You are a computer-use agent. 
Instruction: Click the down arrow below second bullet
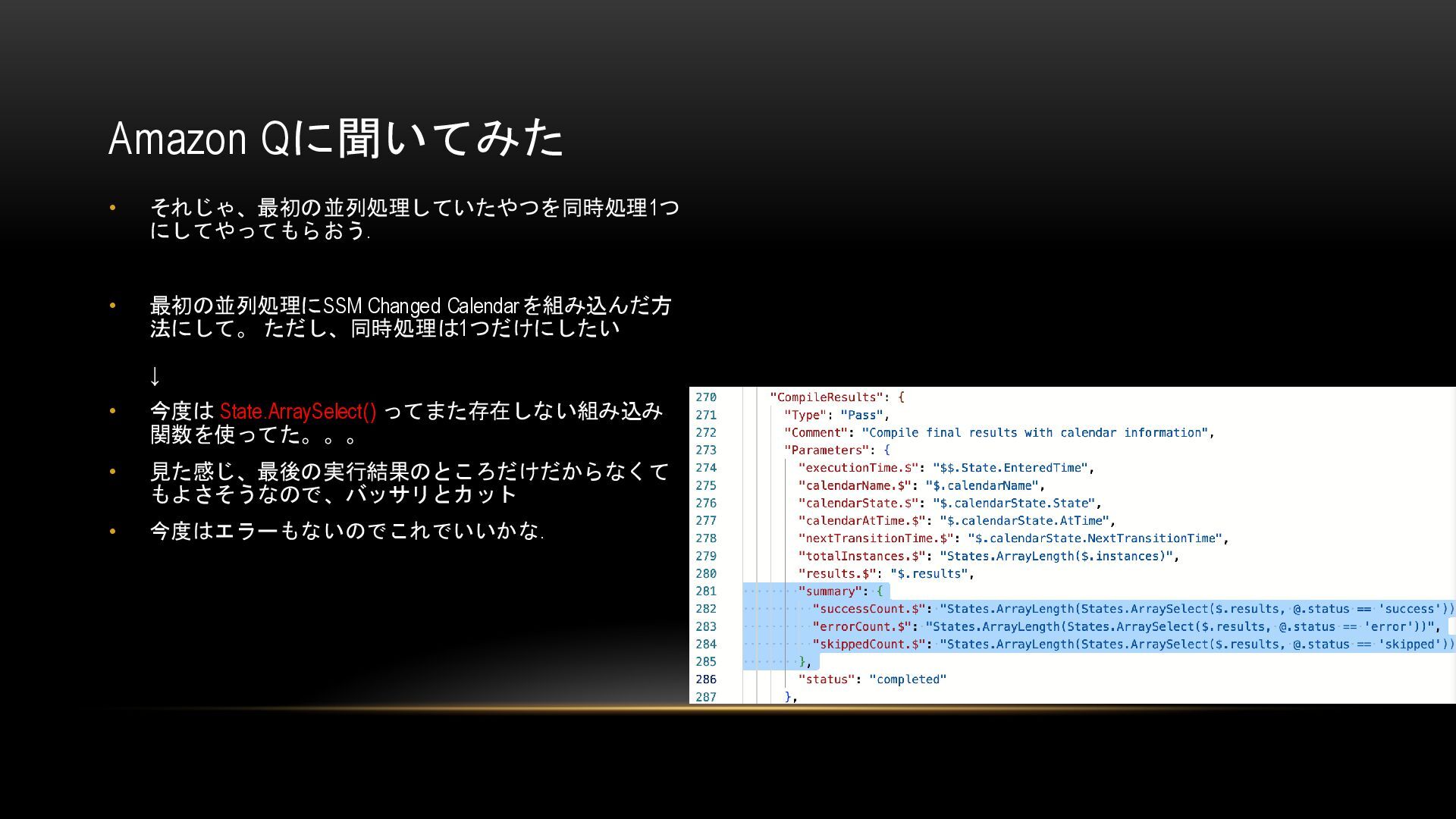[155, 375]
